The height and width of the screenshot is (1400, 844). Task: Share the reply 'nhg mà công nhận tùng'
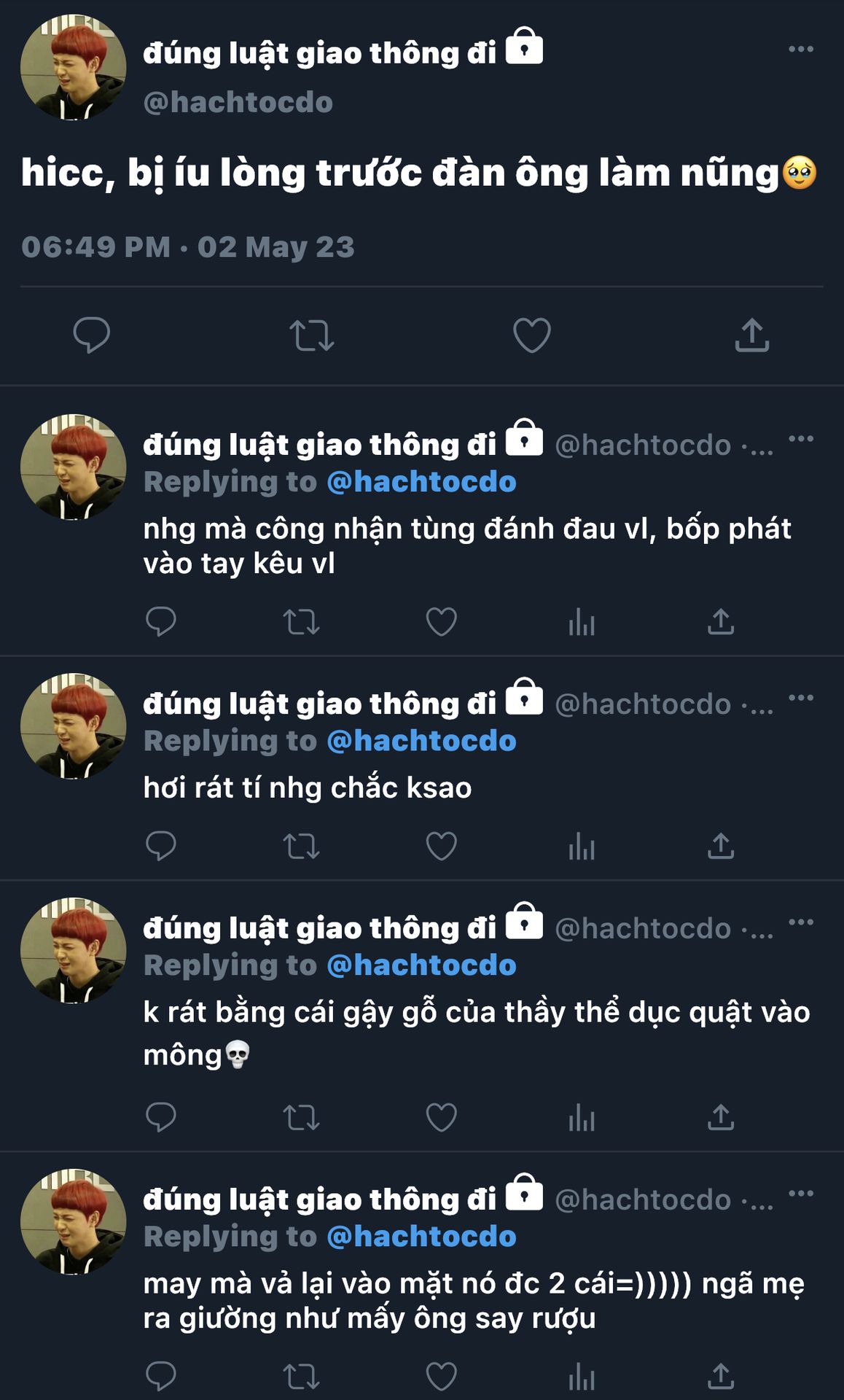pyautogui.click(x=721, y=622)
